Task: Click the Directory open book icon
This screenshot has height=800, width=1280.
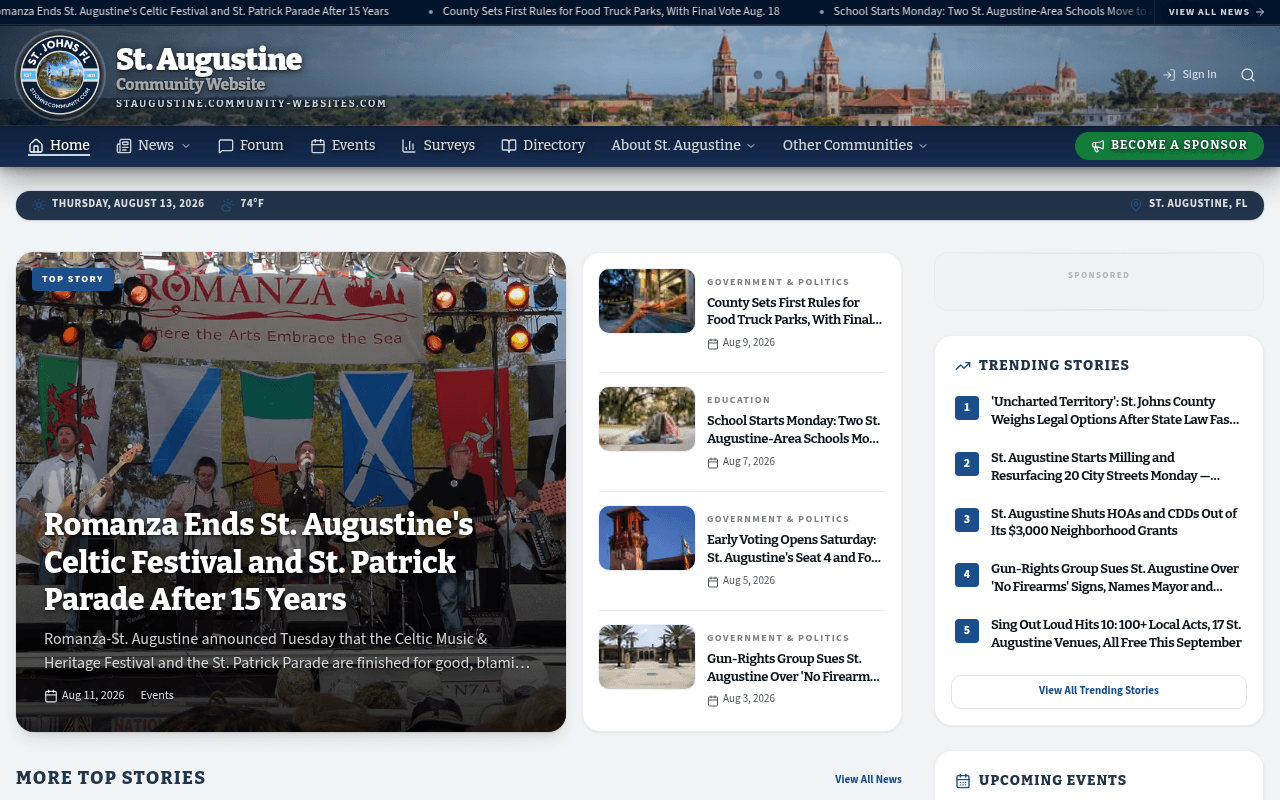Action: pyautogui.click(x=509, y=146)
